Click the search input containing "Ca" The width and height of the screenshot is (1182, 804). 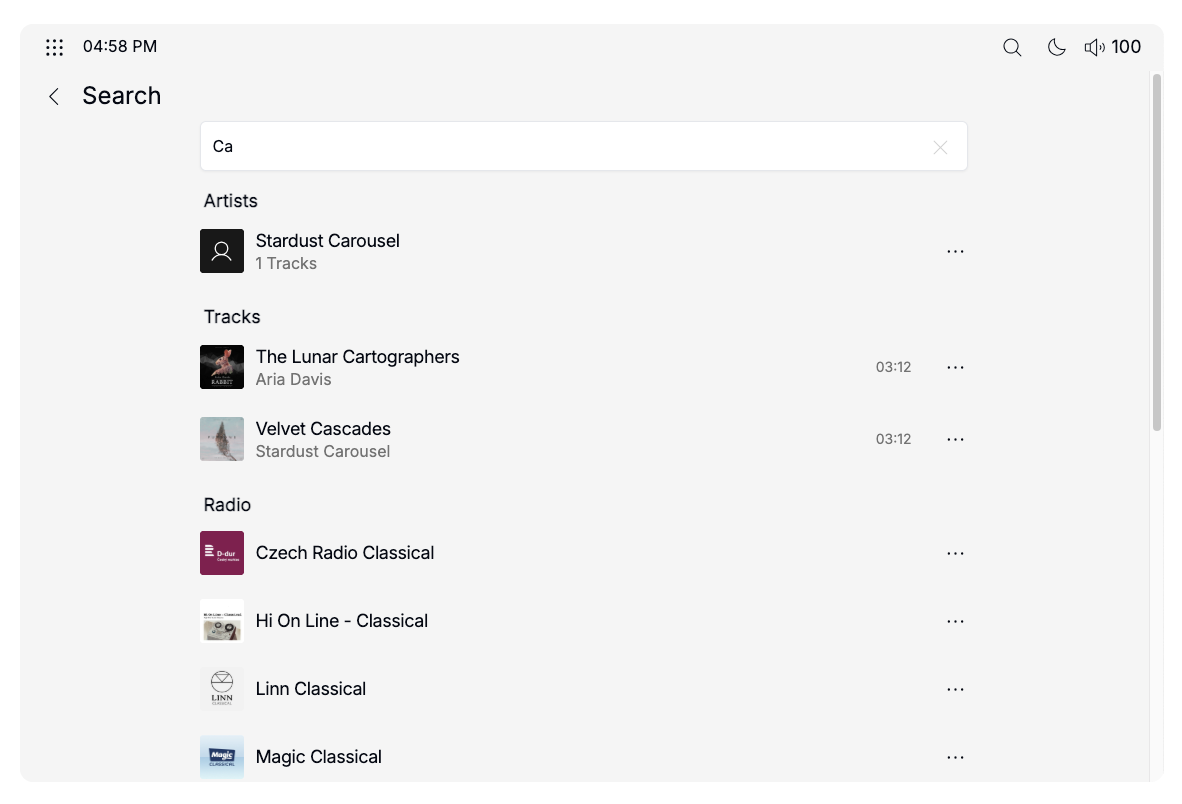[570, 147]
